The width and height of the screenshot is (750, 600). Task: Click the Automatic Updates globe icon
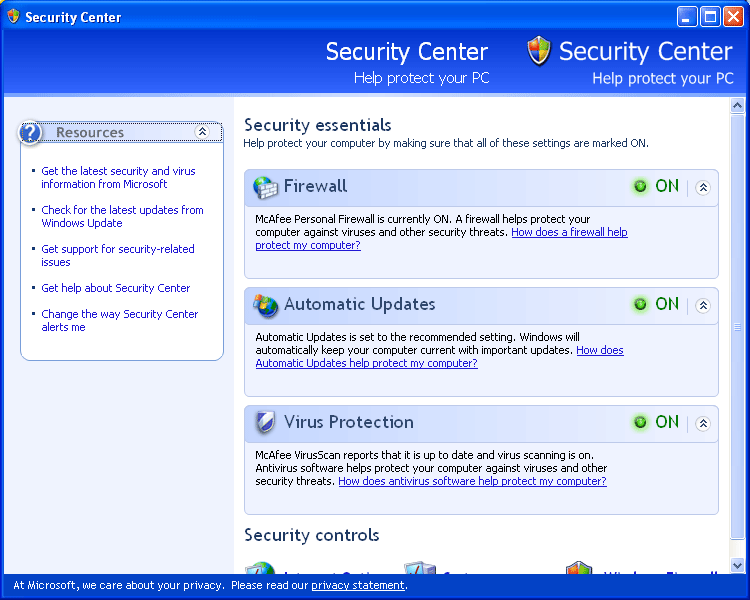(266, 305)
